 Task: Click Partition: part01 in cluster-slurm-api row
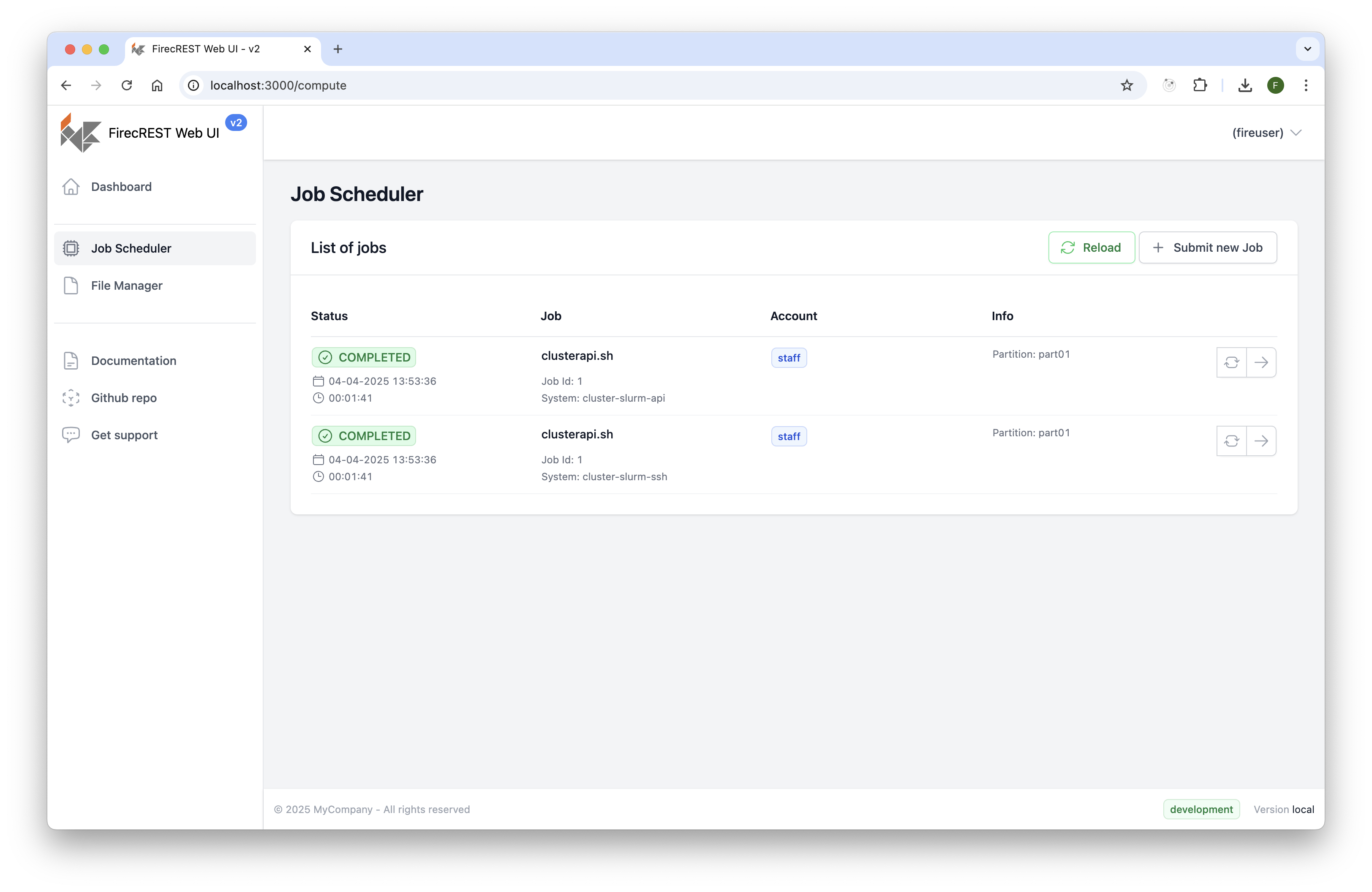pos(1031,354)
